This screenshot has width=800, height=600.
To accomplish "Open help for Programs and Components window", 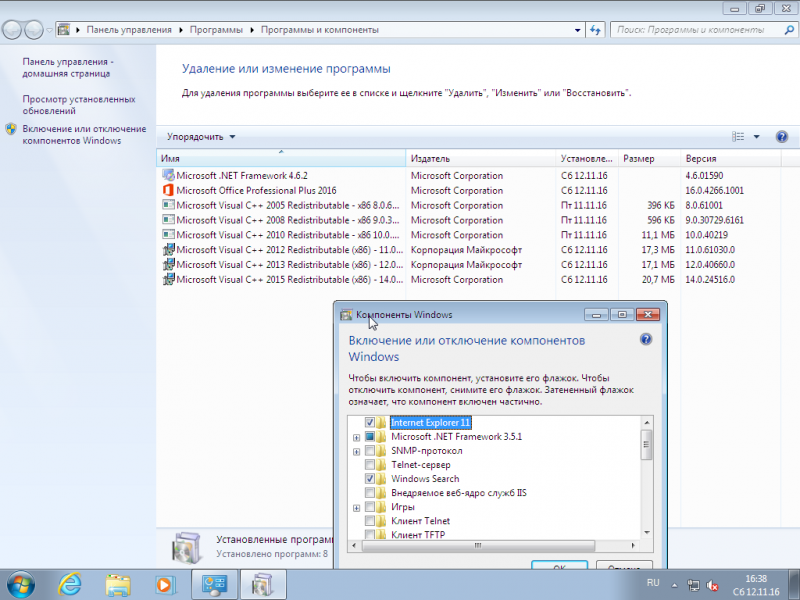I will tap(782, 136).
